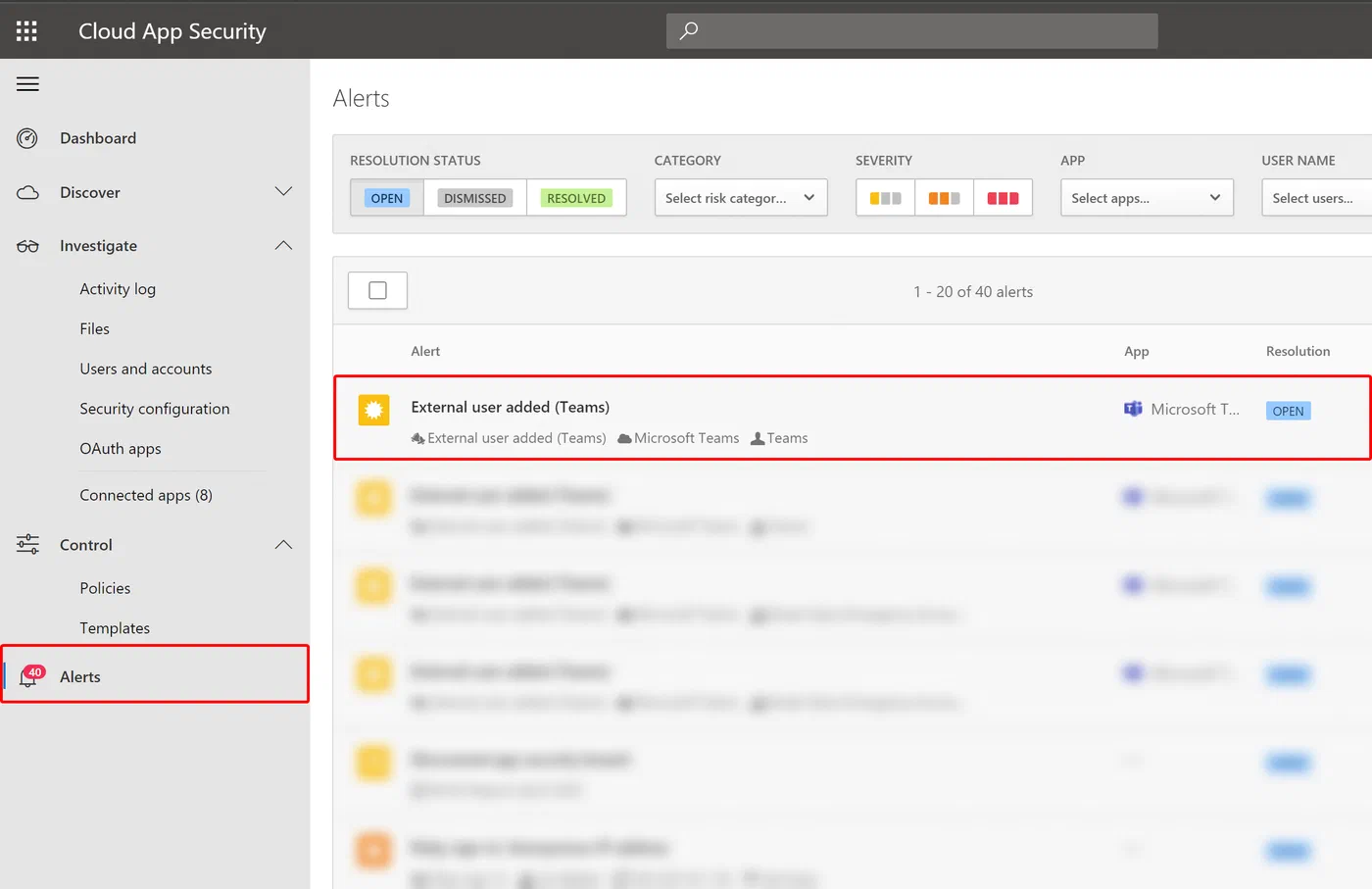Collapse the sidebar with the hamburger icon
This screenshot has height=889, width=1372.
(x=27, y=84)
